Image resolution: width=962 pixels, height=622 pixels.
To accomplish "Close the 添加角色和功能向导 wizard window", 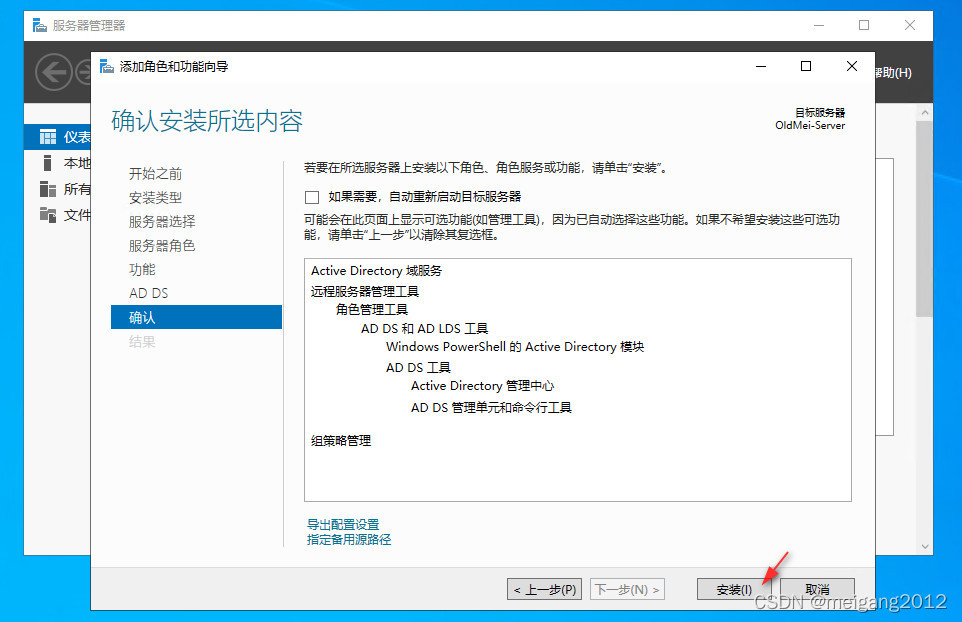I will point(852,66).
